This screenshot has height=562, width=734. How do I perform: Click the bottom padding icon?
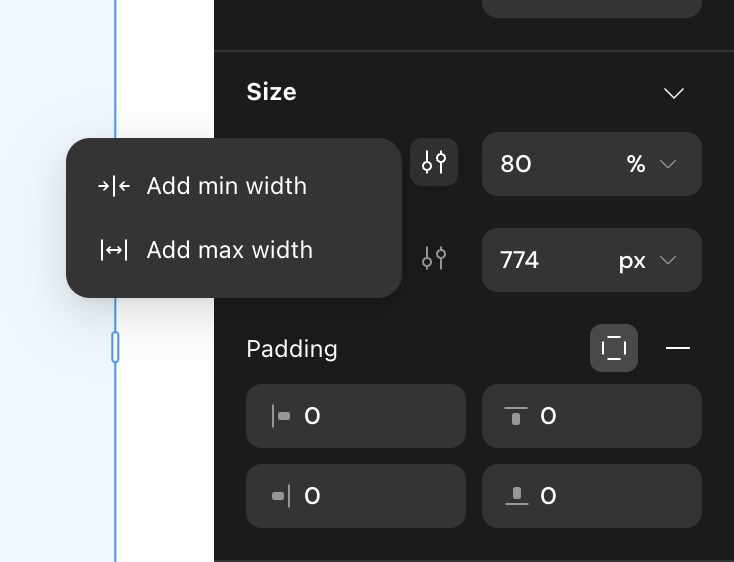tap(516, 496)
